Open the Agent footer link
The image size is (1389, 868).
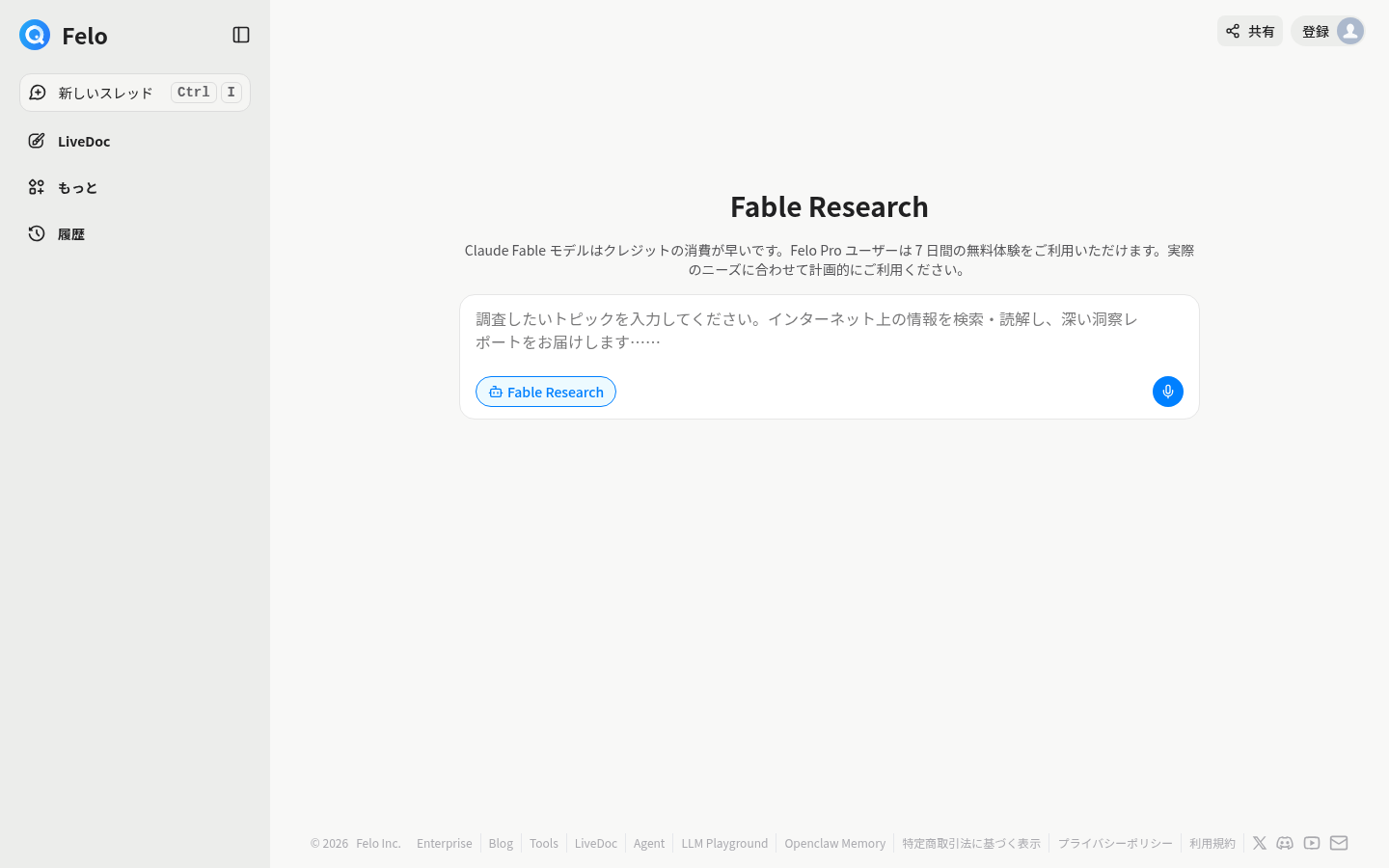coord(649,843)
